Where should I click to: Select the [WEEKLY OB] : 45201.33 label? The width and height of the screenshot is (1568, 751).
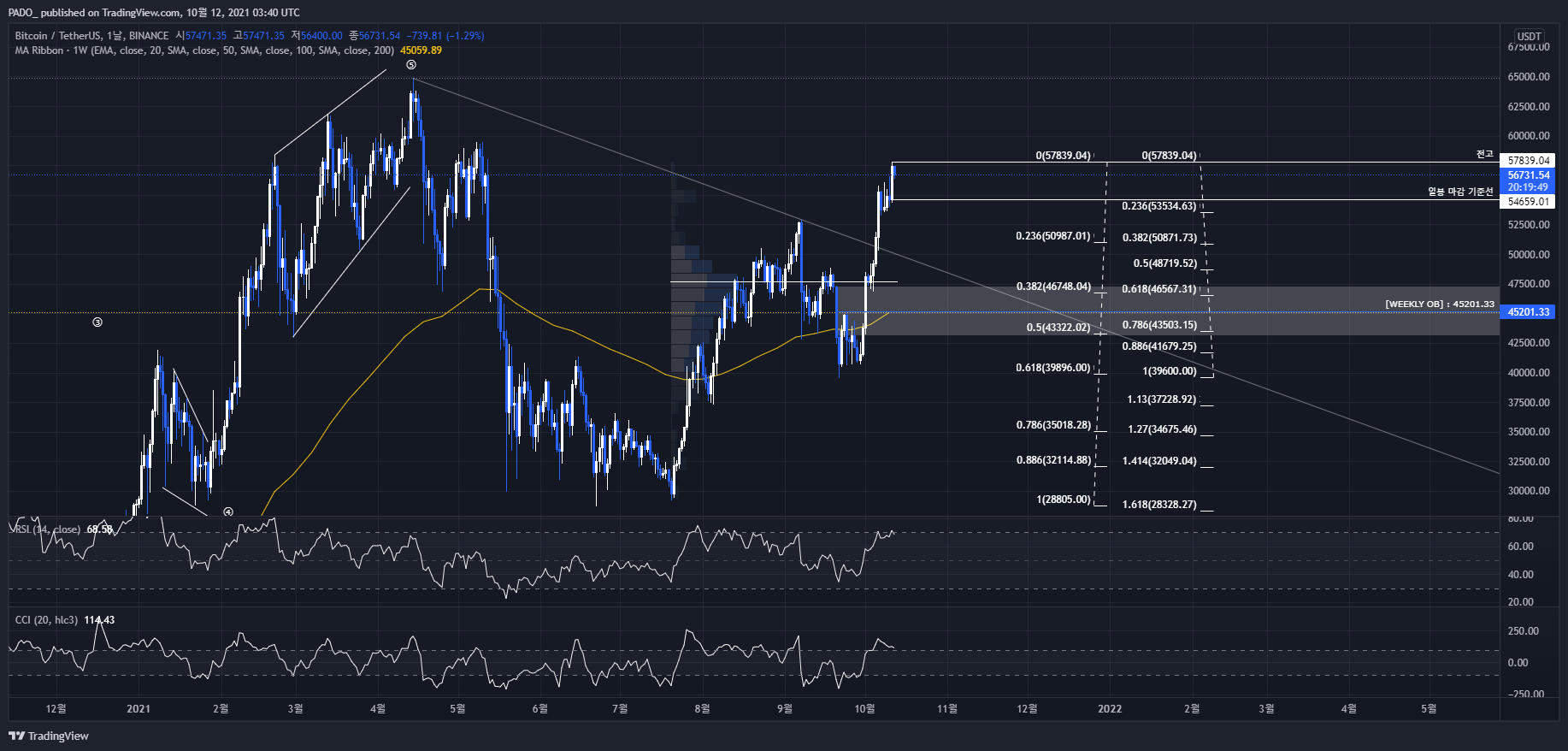point(1440,305)
